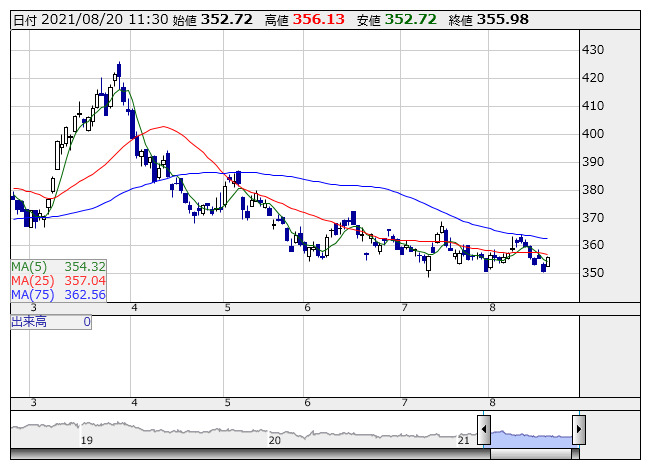Click the 2019 marker in overview chart
The image size is (653, 470).
tap(87, 440)
